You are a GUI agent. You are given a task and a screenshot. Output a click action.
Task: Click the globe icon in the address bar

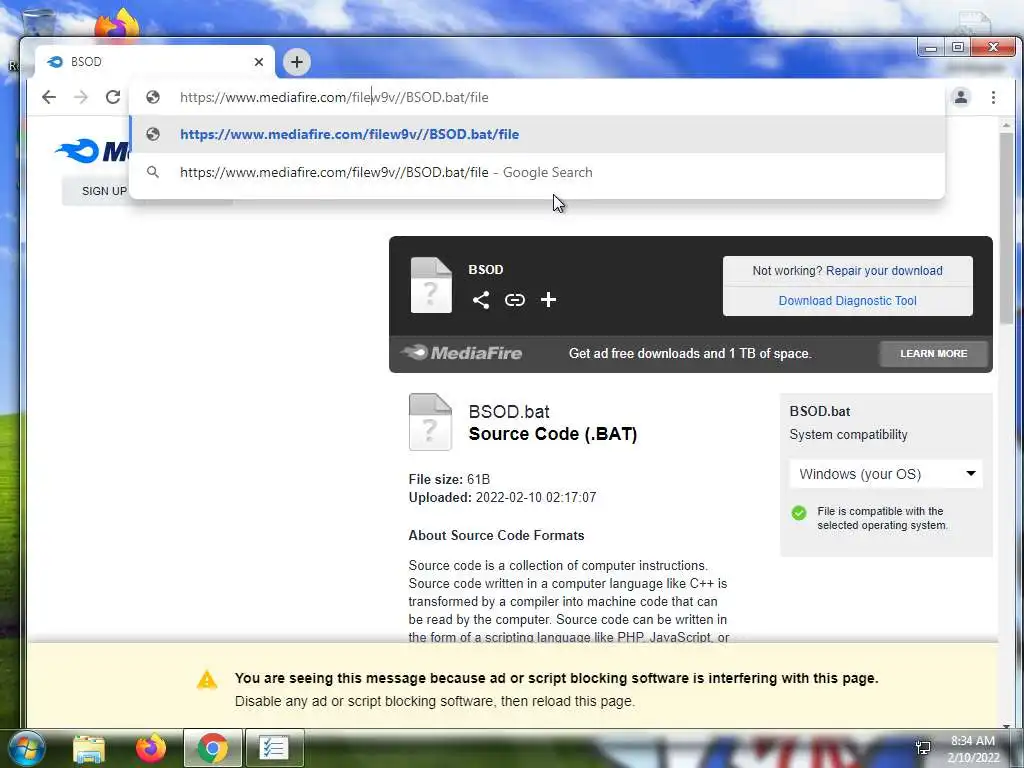tap(153, 97)
